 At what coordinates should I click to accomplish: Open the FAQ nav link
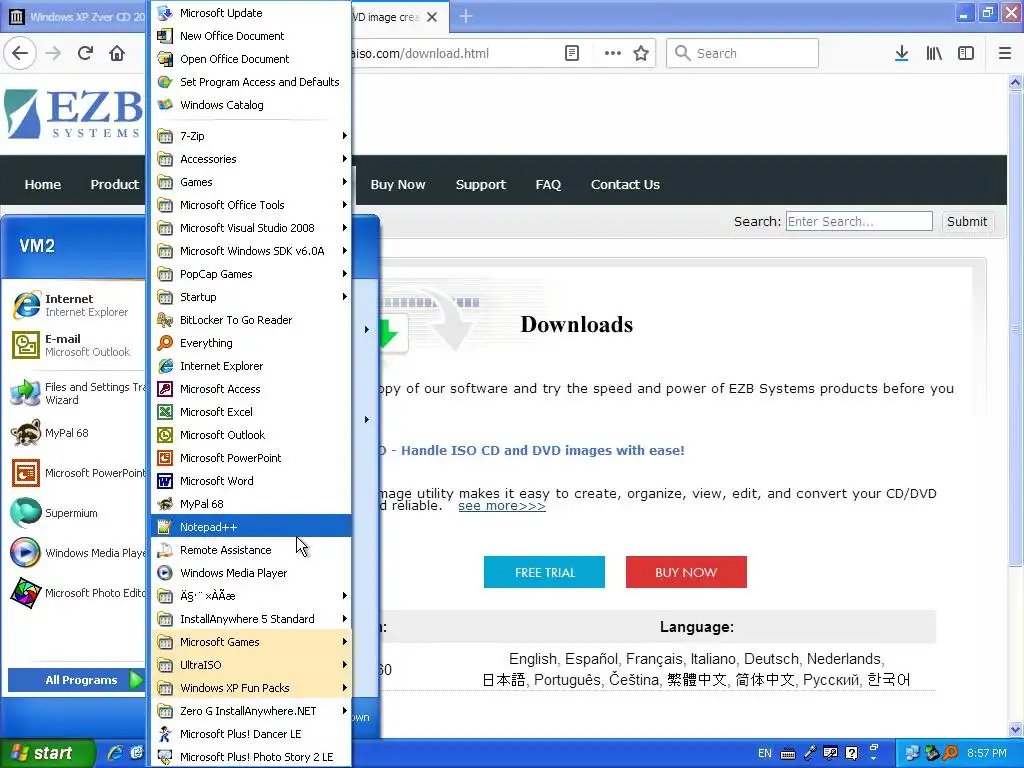tap(548, 185)
